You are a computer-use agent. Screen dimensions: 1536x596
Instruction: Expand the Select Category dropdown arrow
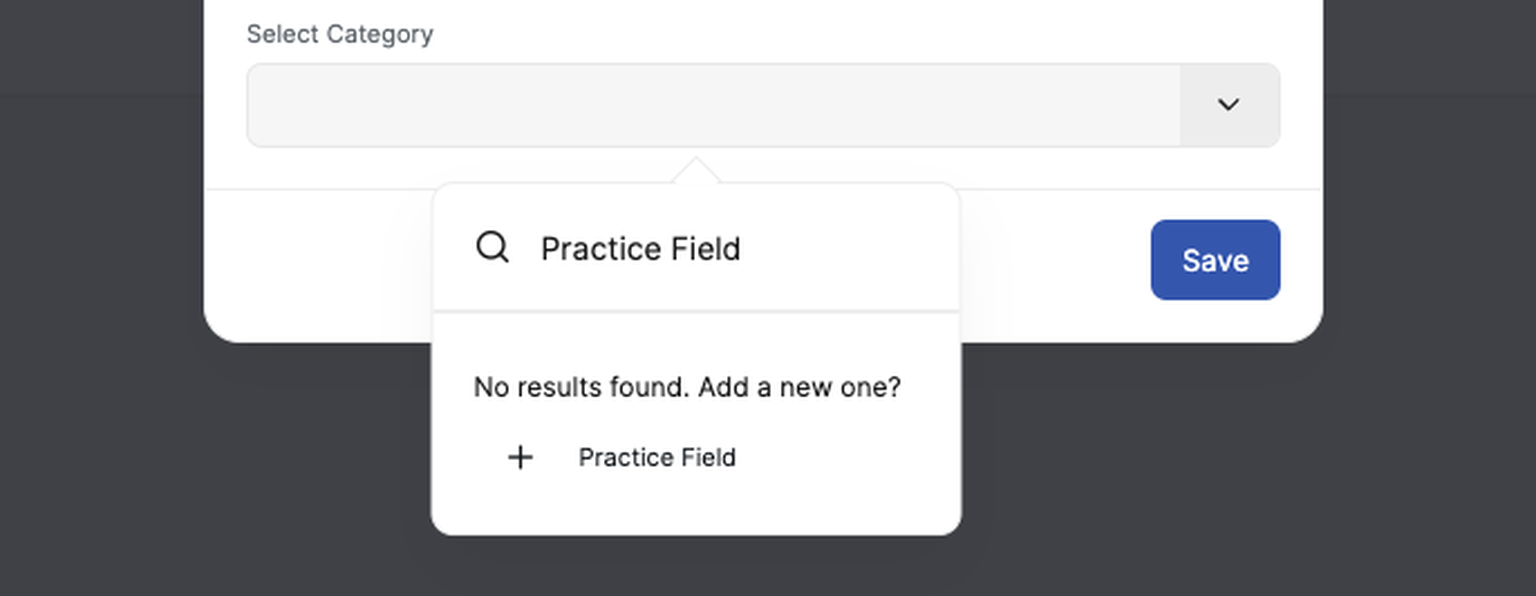1228,104
